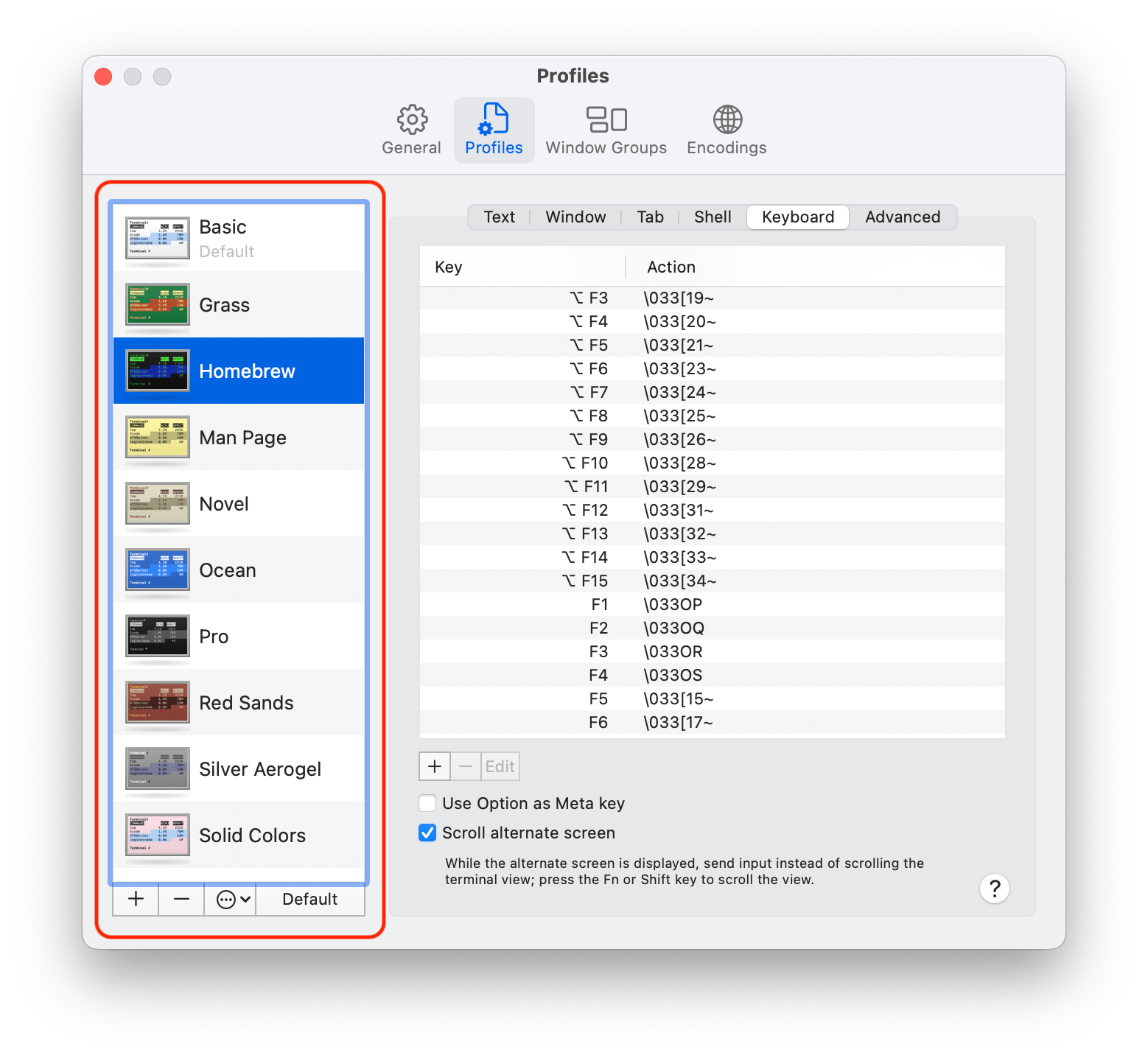Select the Solid Colors profile name
1148x1058 pixels.
(x=252, y=835)
